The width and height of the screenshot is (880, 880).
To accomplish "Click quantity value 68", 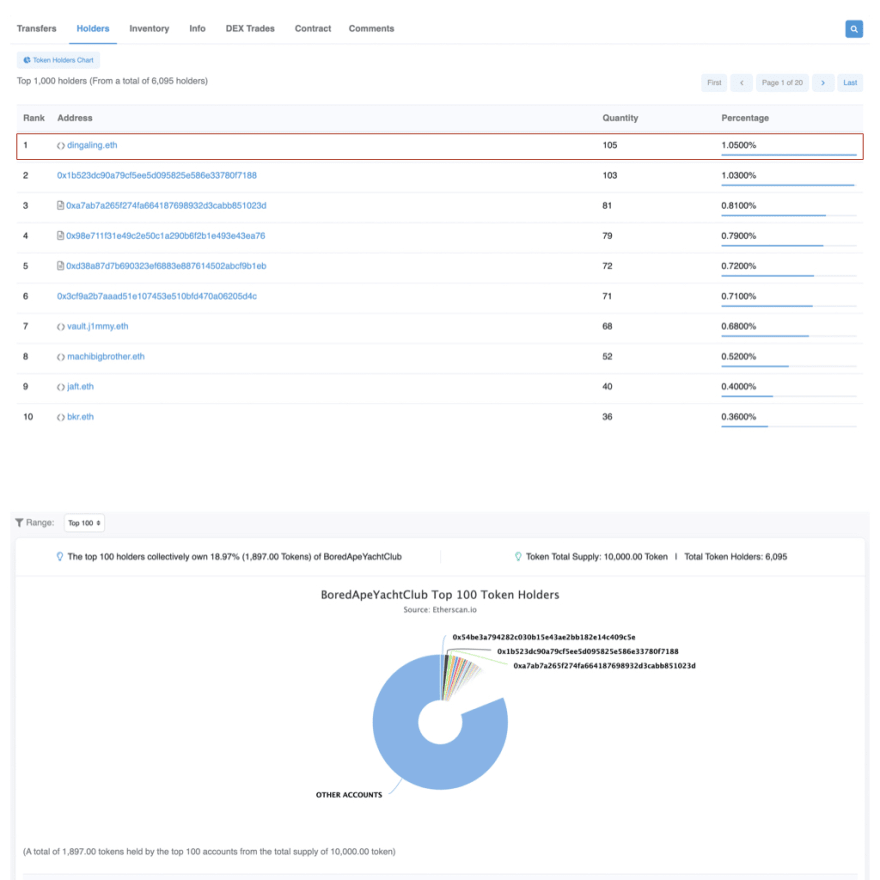I will coord(607,327).
